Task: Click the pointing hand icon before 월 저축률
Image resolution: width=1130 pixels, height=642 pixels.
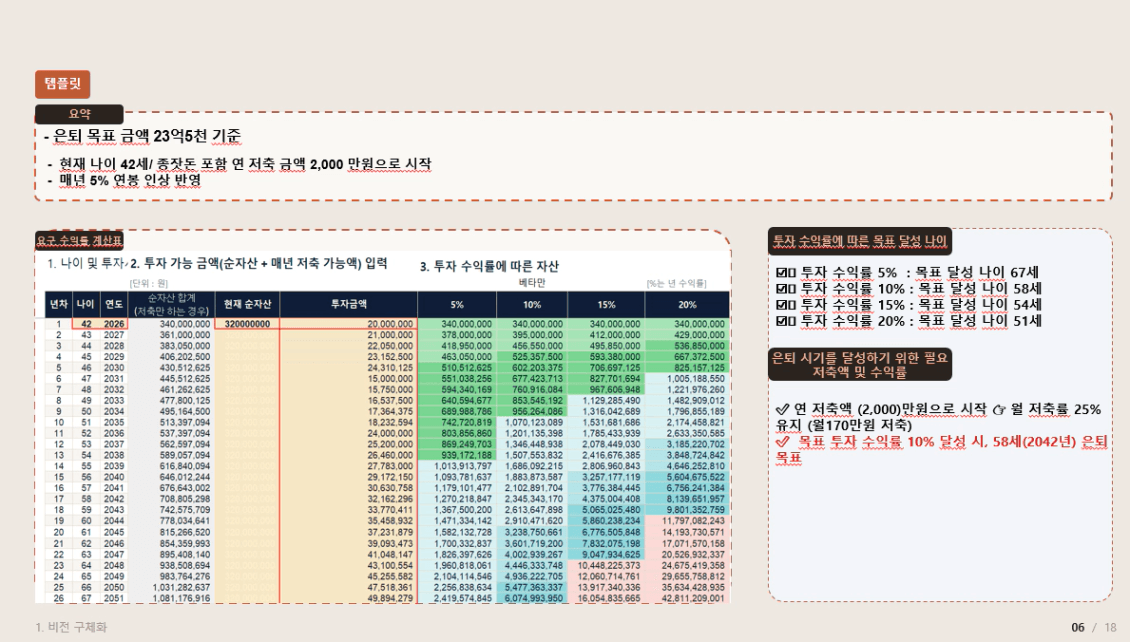Action: (x=999, y=410)
